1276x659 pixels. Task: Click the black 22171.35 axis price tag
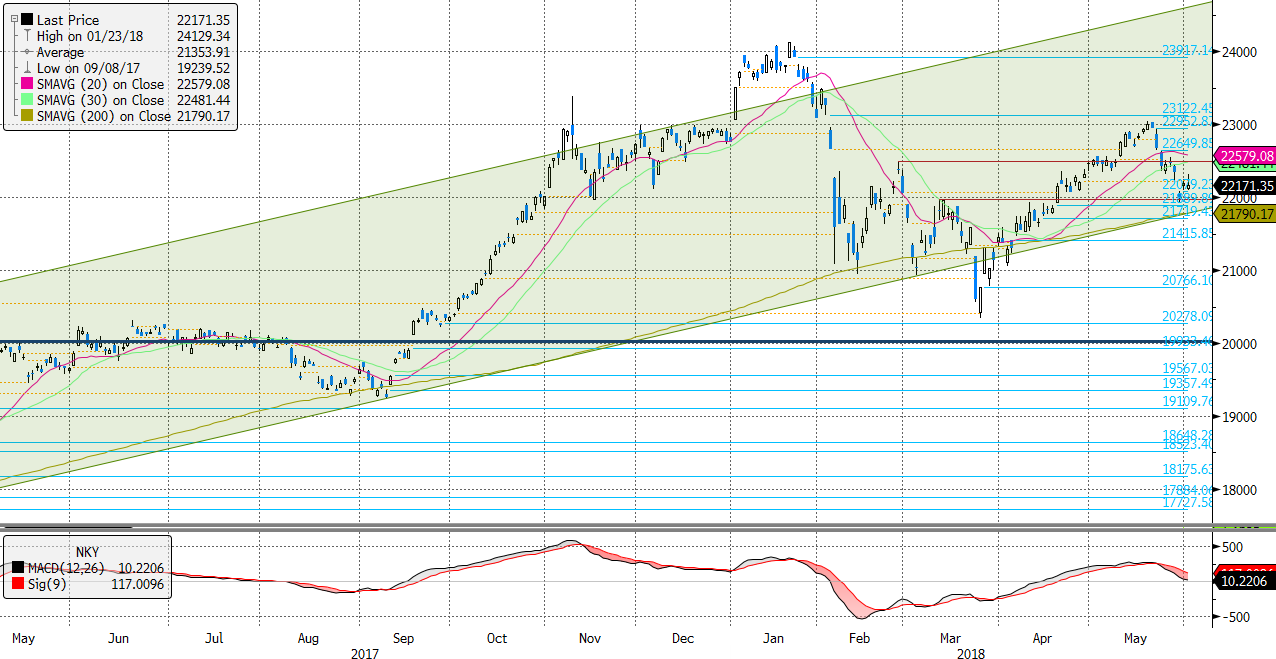[1245, 185]
